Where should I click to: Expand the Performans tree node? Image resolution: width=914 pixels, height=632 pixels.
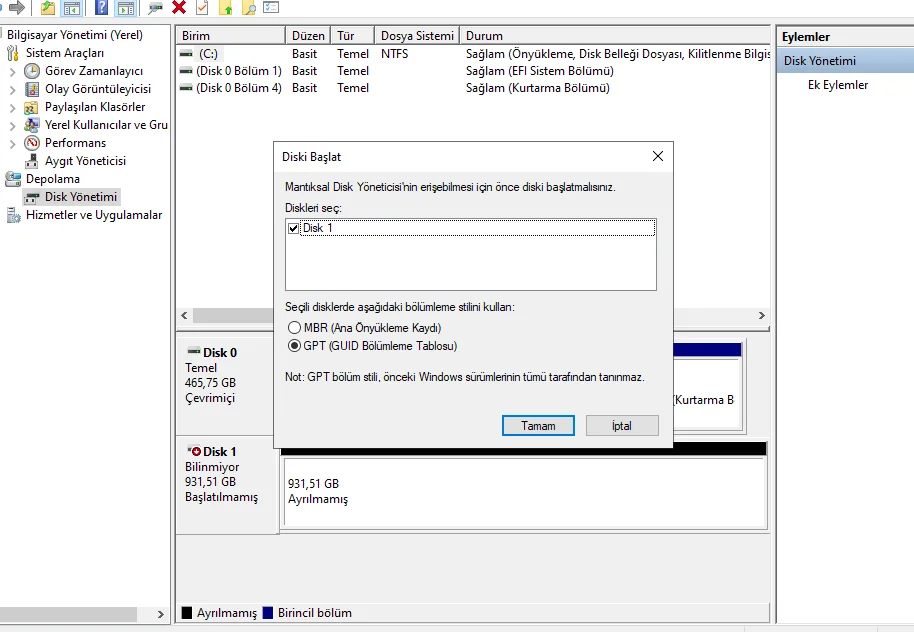coord(12,144)
